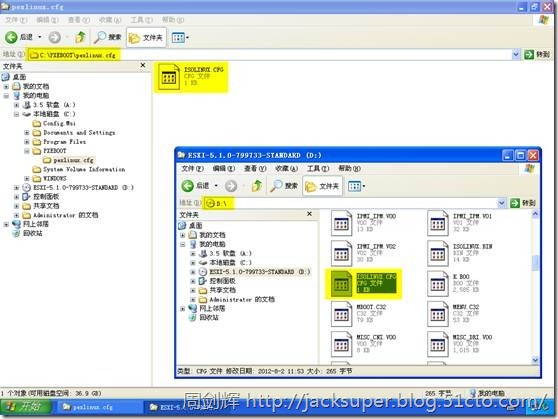Select MISC_CNI.V00 file icon
Screen dimensions: 558x419
point(341,344)
